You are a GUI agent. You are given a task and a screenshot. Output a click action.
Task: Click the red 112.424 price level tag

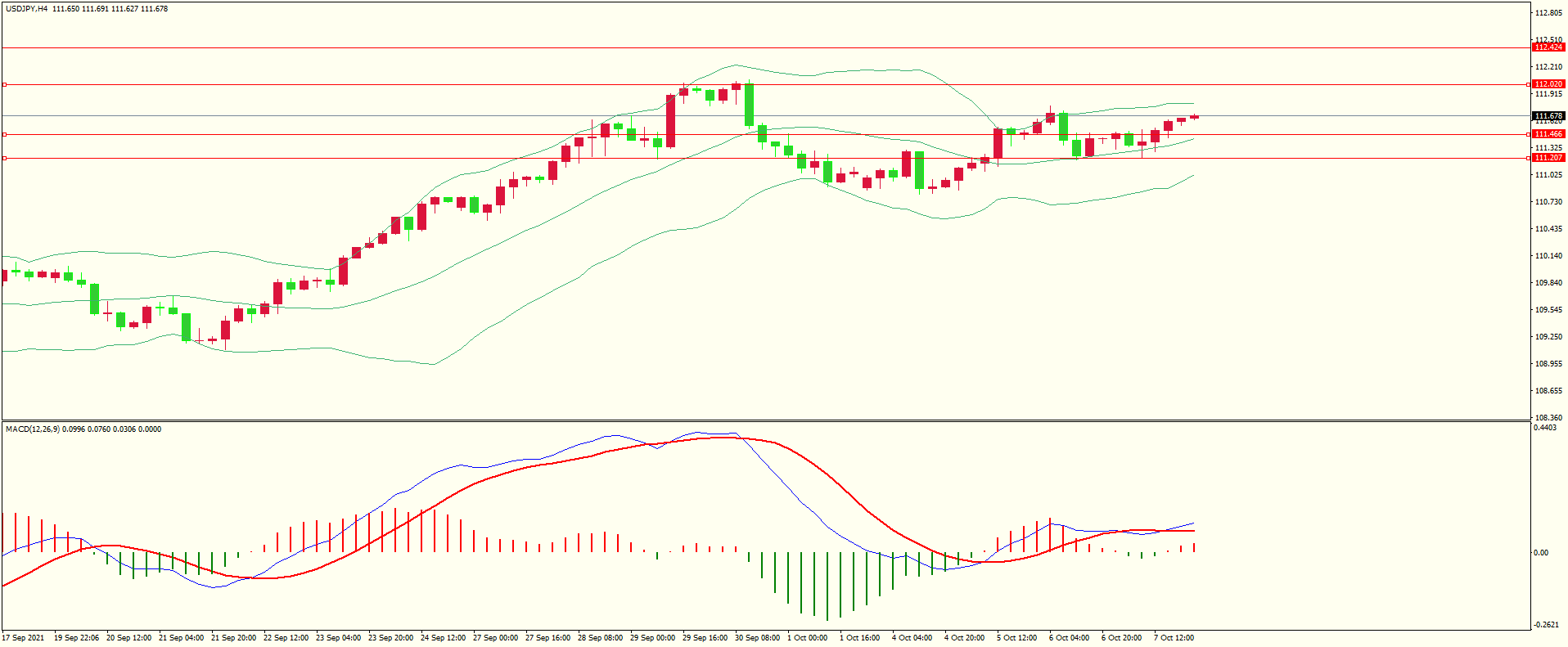pos(1548,47)
